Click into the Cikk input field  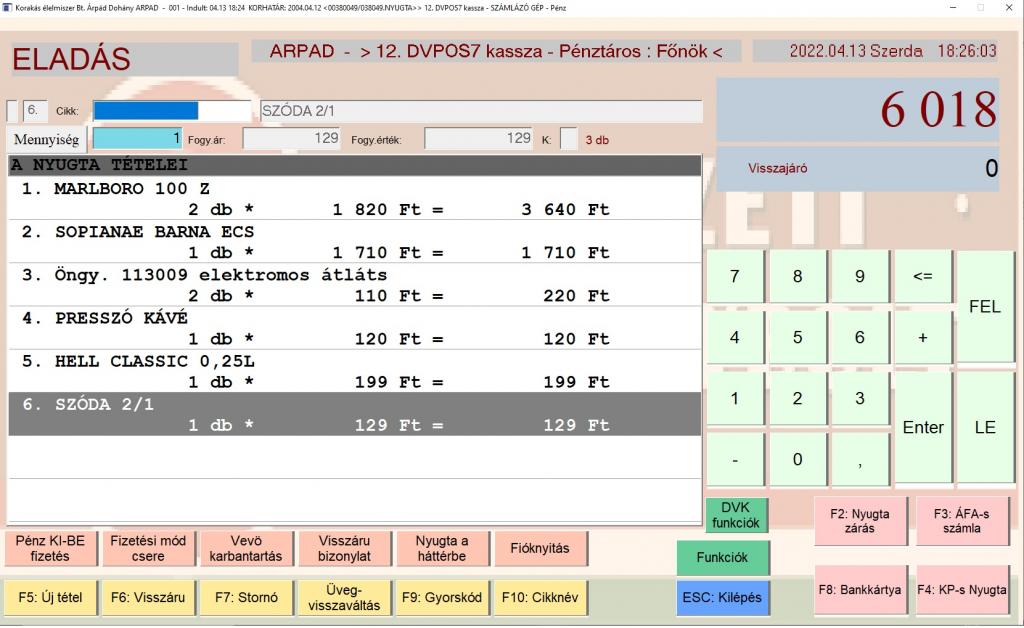(171, 111)
